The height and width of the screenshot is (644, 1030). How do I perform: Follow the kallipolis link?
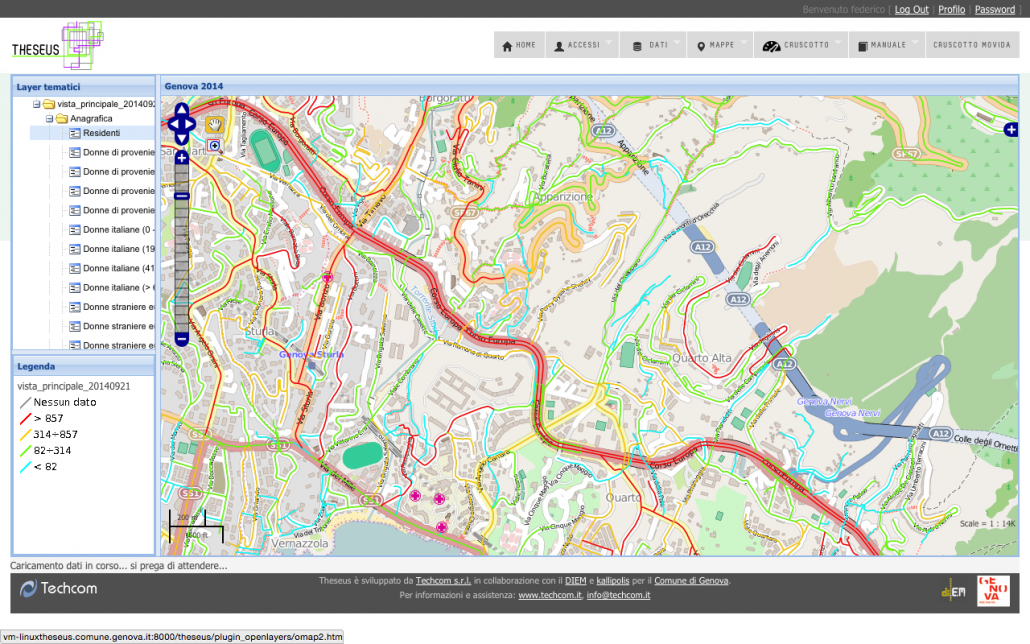(x=613, y=581)
